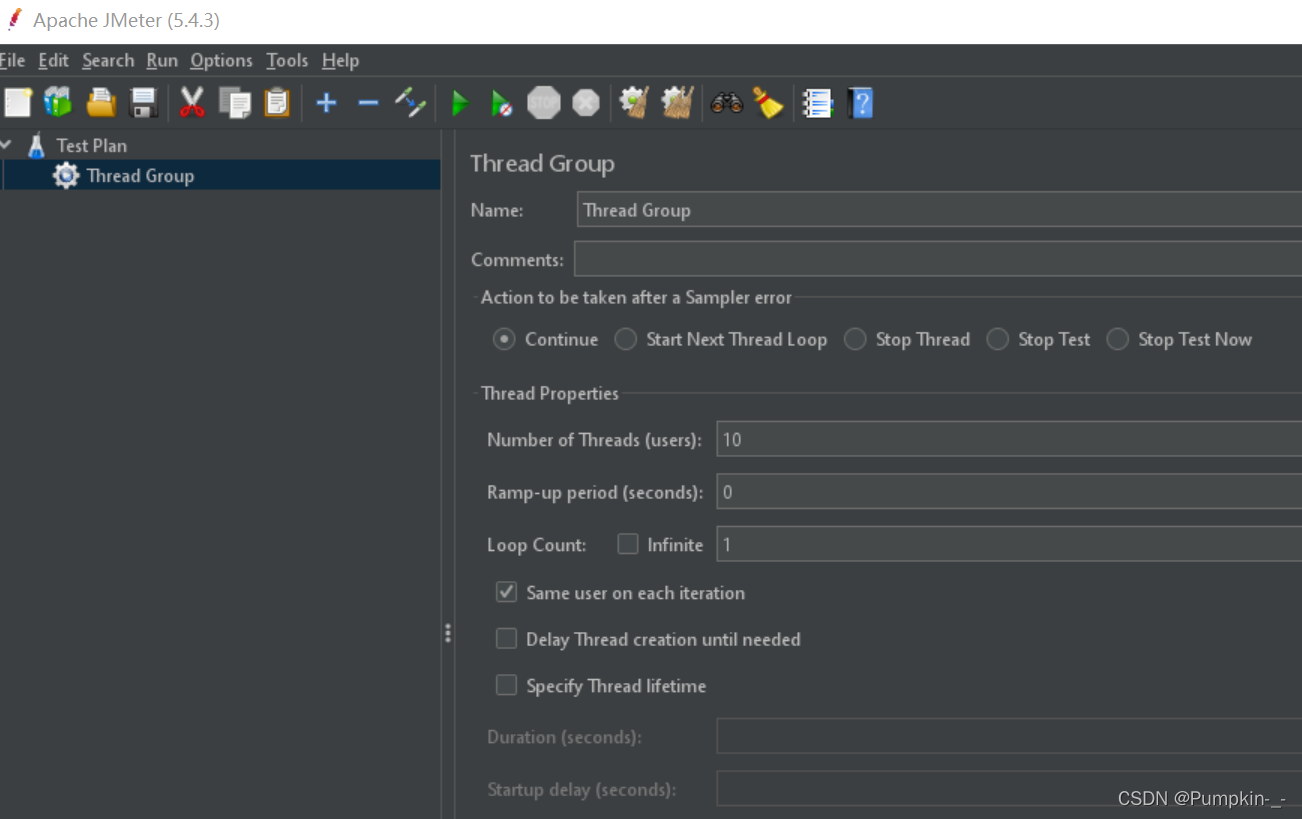
Task: Check Specify Thread lifetime
Action: pyautogui.click(x=507, y=685)
